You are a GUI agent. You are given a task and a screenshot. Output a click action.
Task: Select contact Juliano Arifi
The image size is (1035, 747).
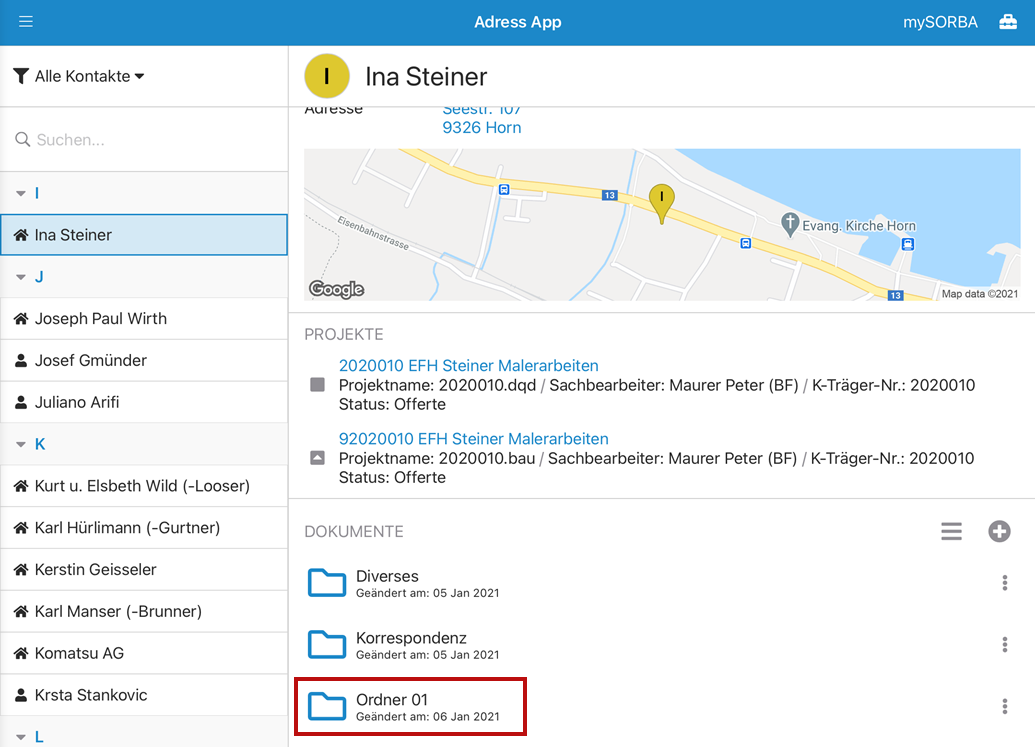point(144,402)
